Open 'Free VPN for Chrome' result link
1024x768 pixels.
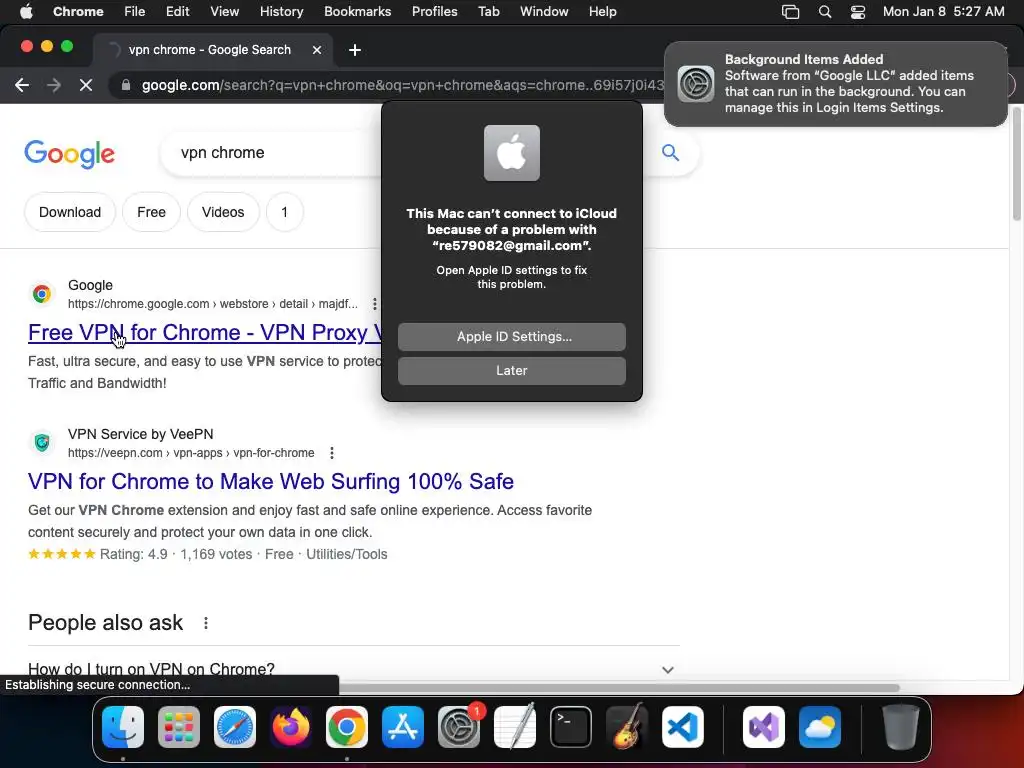click(204, 332)
